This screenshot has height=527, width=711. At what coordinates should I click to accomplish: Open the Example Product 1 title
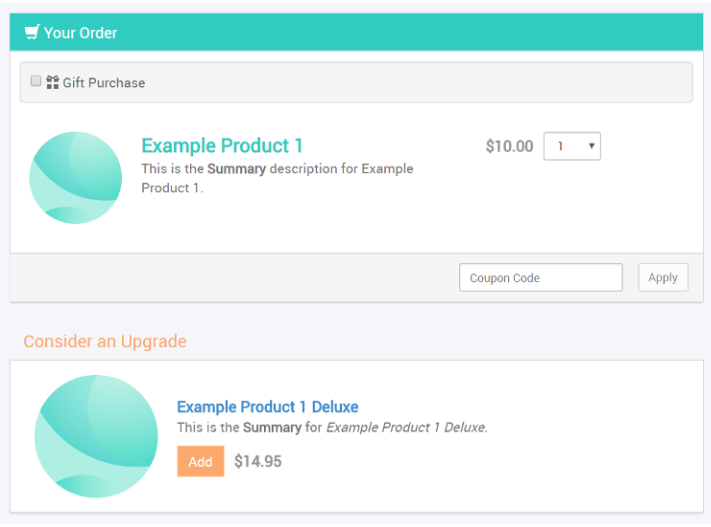point(222,146)
